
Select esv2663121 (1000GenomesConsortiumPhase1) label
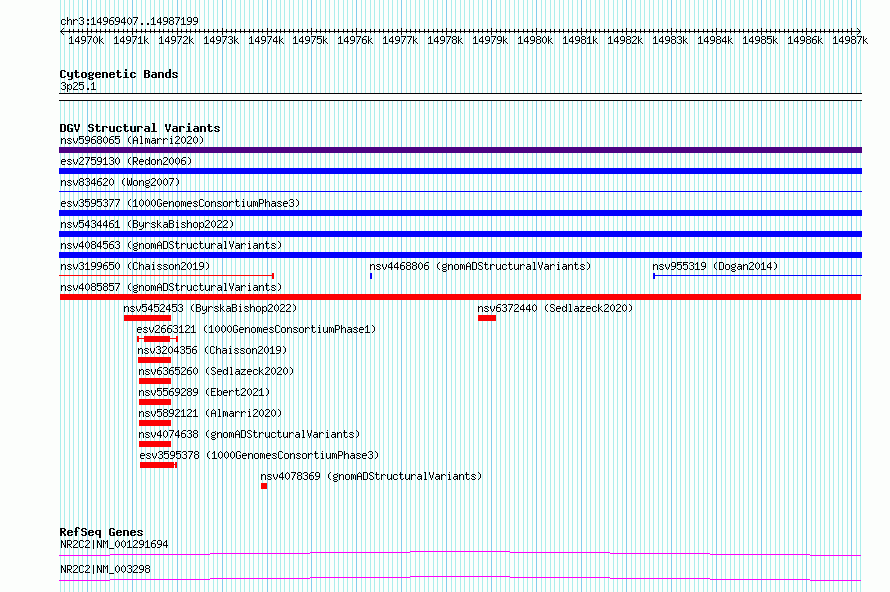(256, 329)
